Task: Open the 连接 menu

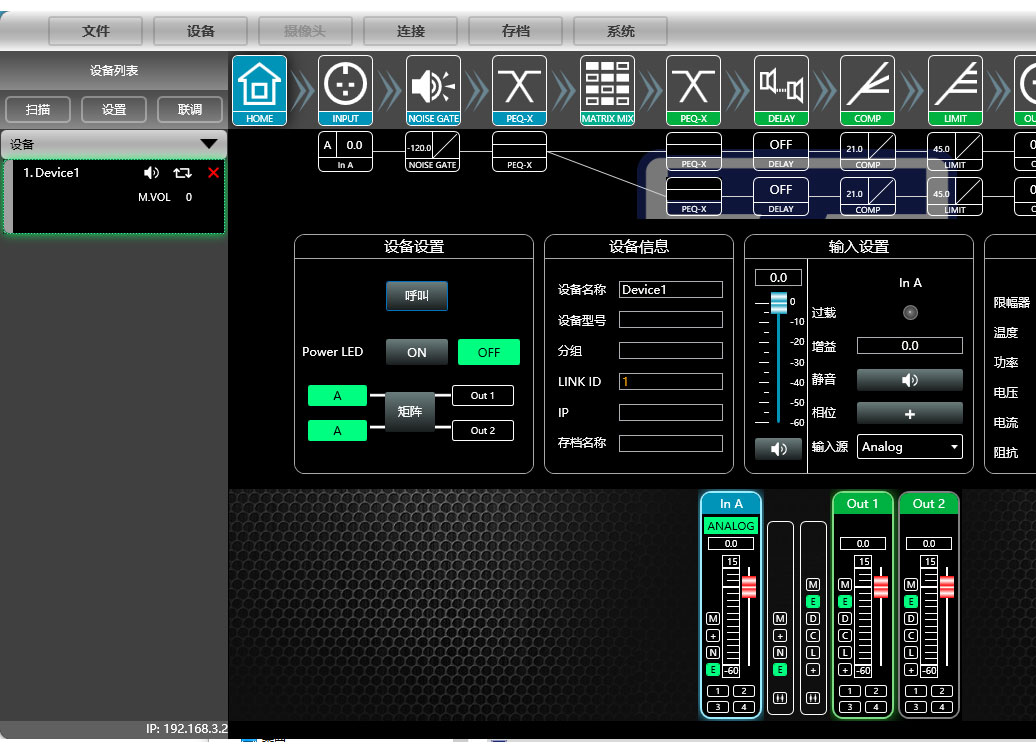Action: pos(410,31)
